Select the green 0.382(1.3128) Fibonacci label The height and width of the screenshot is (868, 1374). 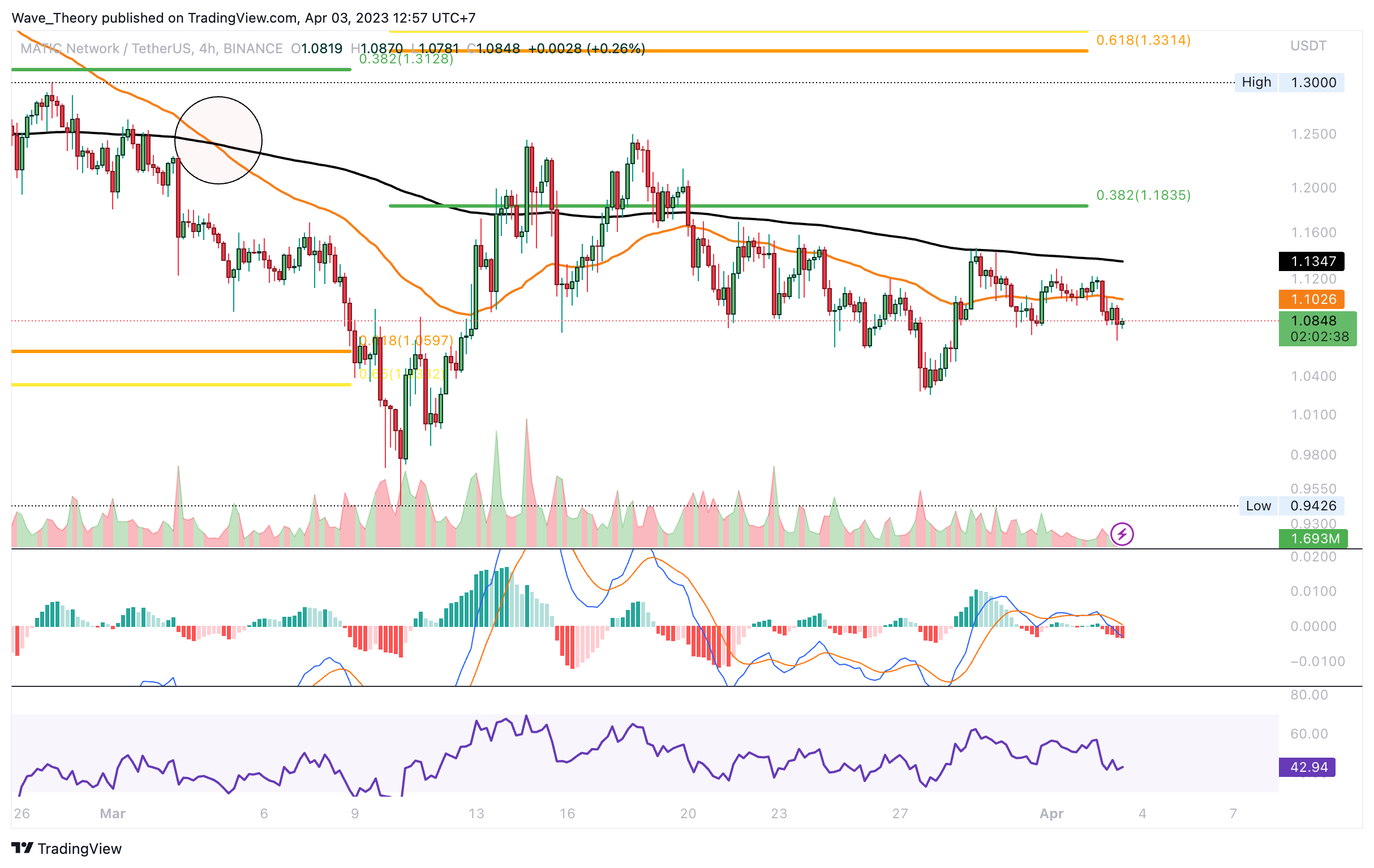click(x=406, y=59)
